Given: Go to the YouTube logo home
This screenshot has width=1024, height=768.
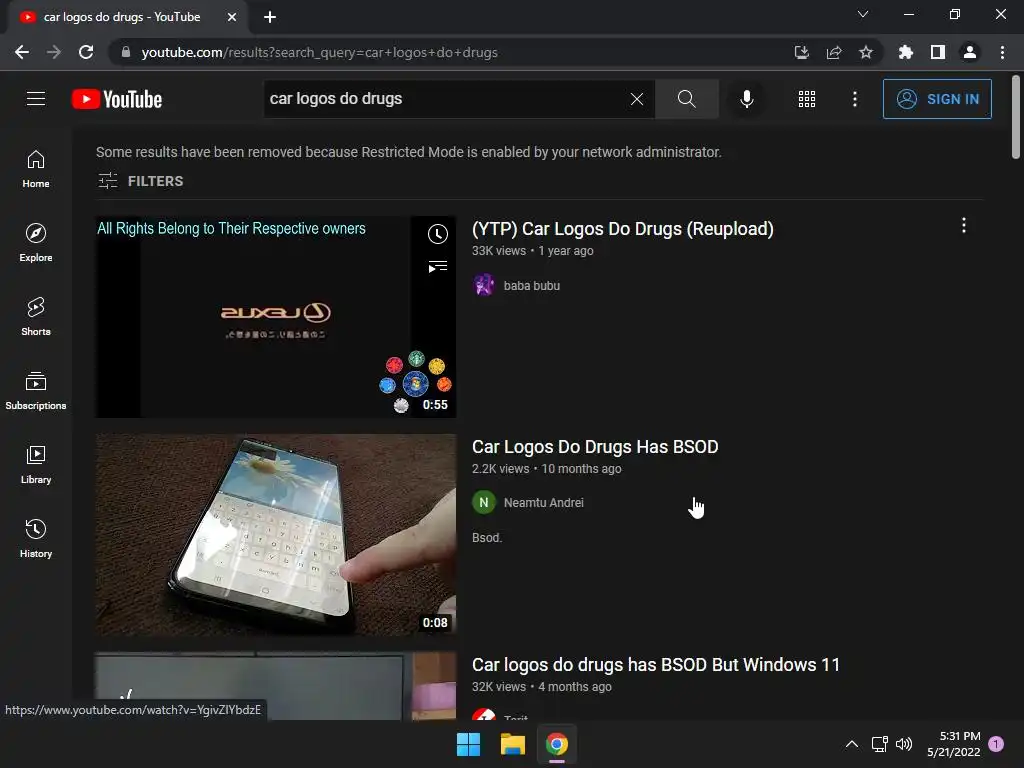Looking at the screenshot, I should point(117,99).
